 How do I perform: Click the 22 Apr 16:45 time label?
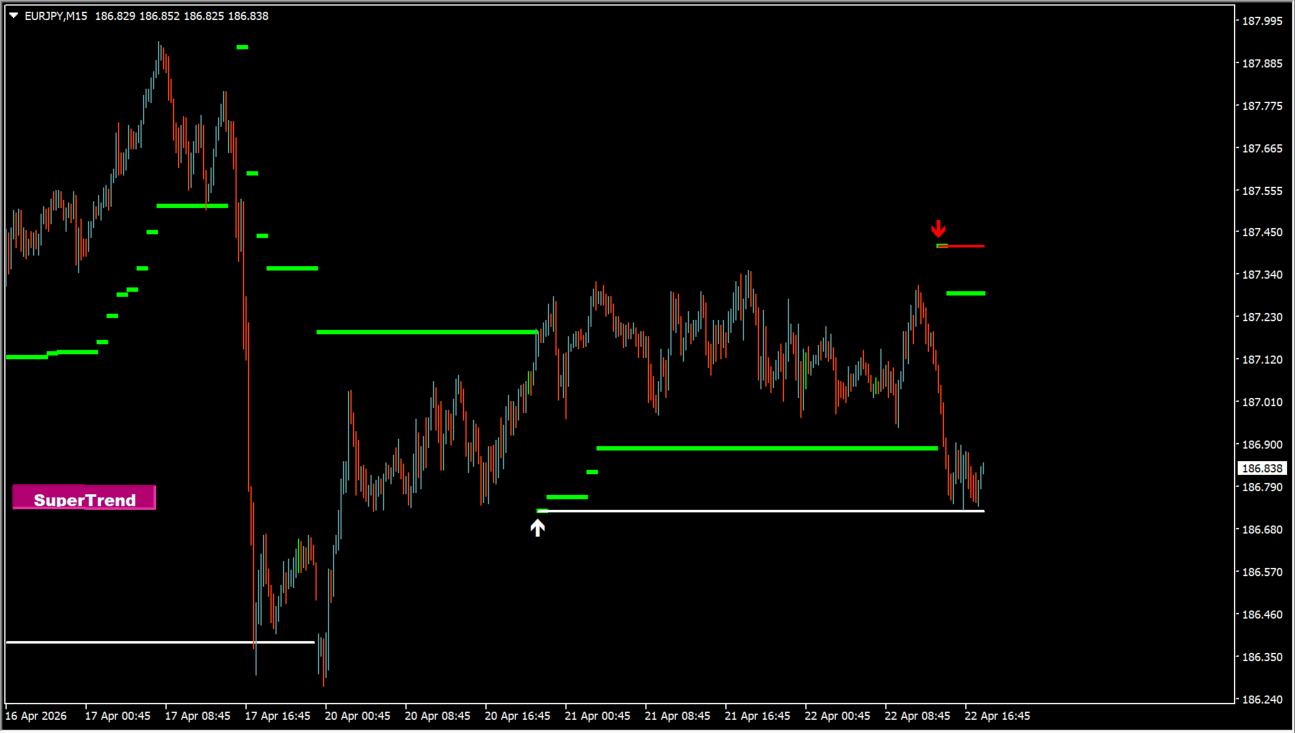pos(997,716)
